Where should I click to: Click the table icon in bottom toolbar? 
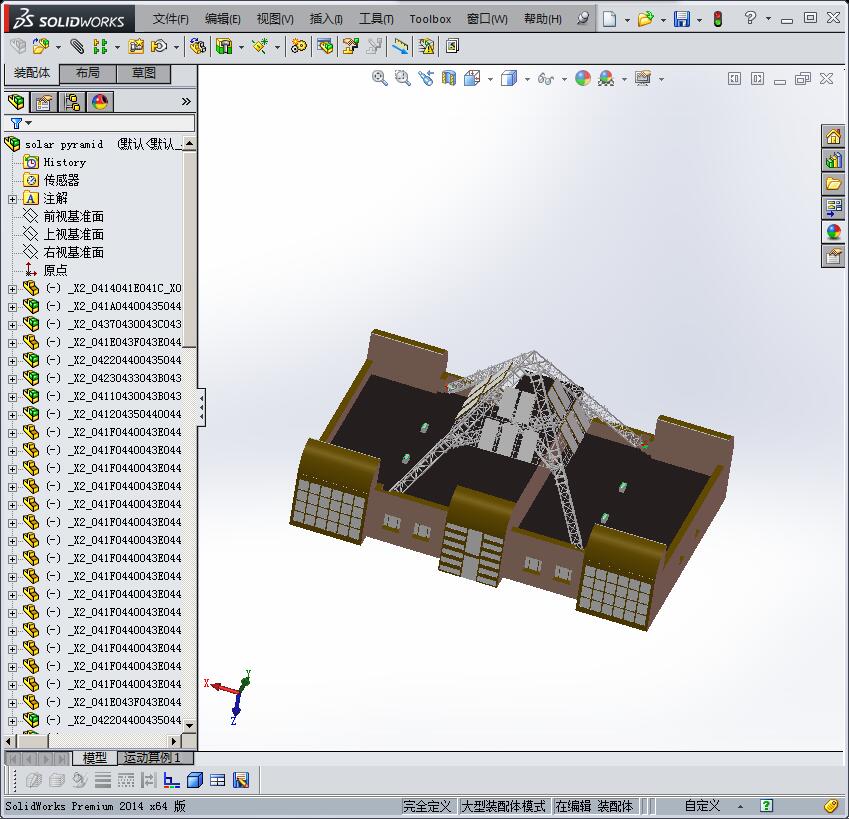(x=218, y=780)
